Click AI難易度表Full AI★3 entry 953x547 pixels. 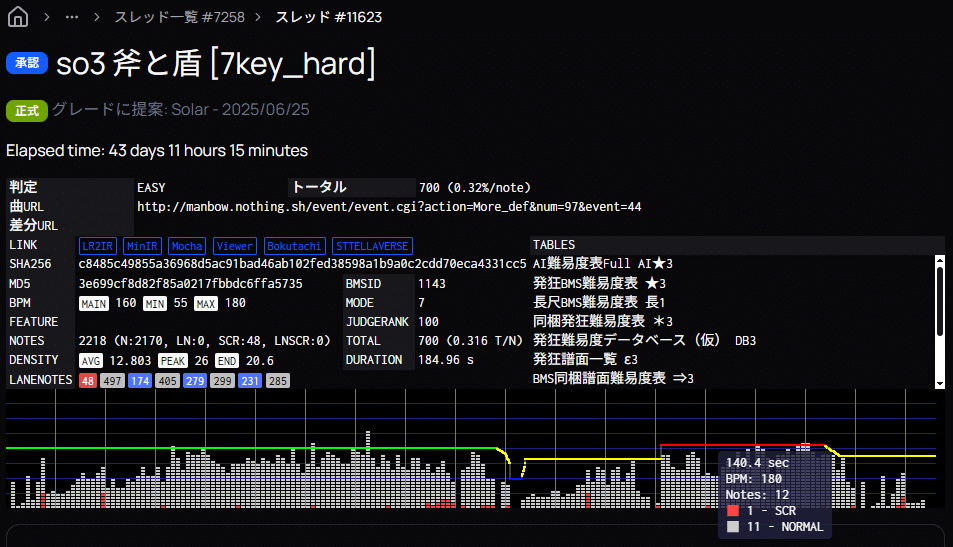603,264
